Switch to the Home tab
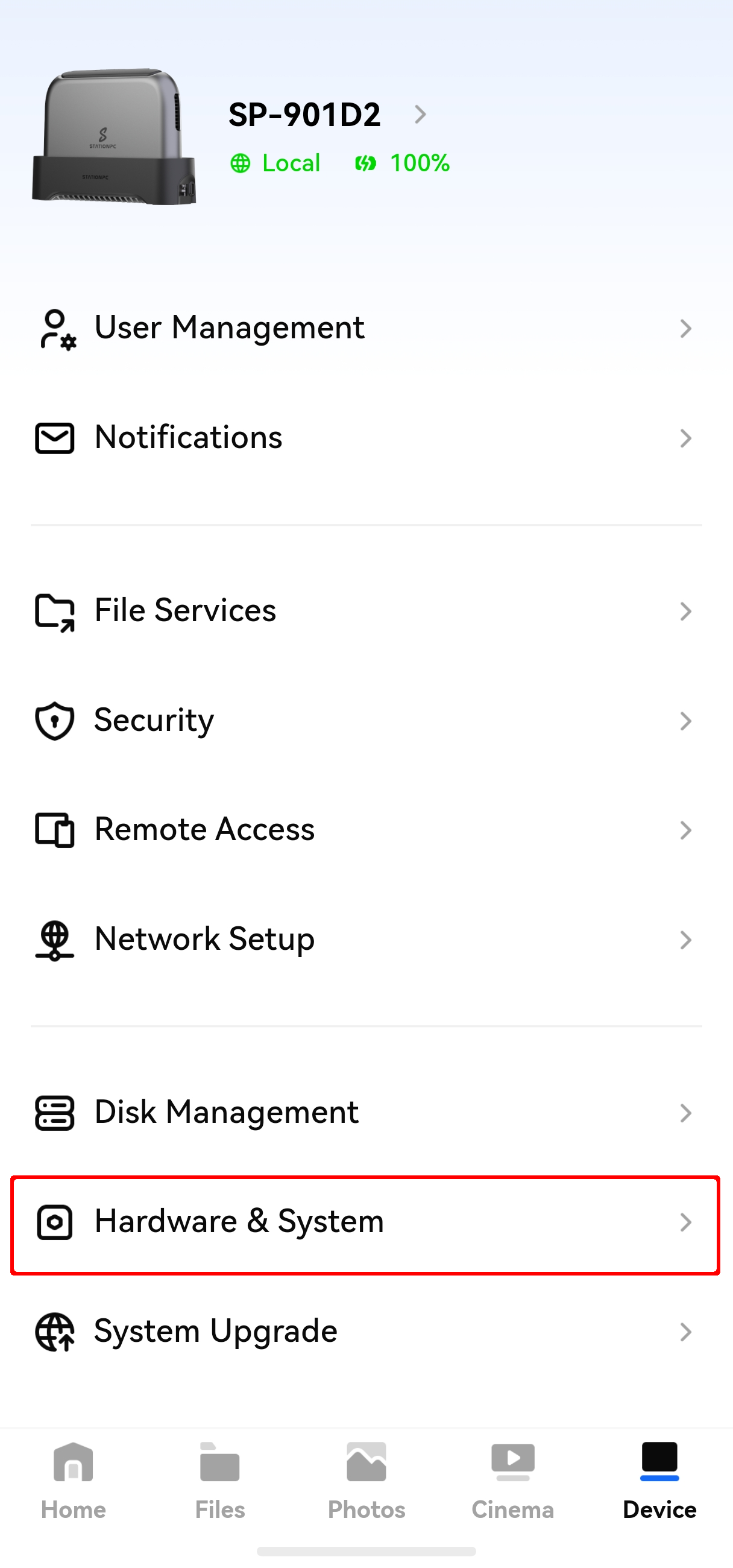733x1568 pixels. tap(74, 1481)
